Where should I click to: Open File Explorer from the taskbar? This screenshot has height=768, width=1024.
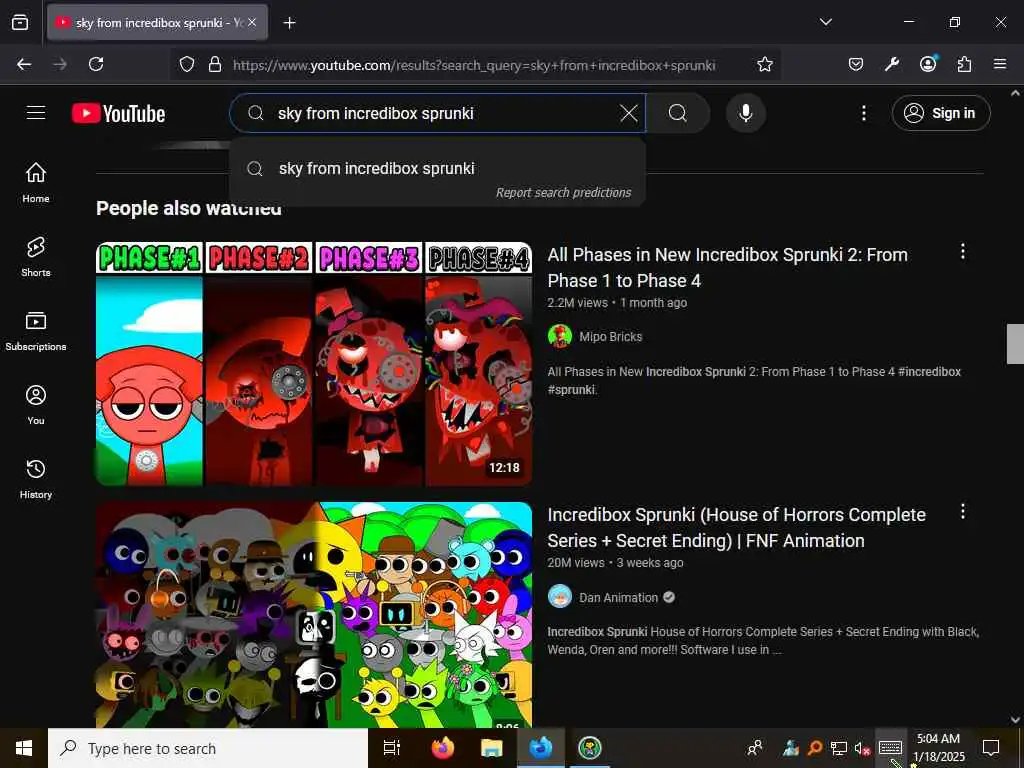pos(491,748)
